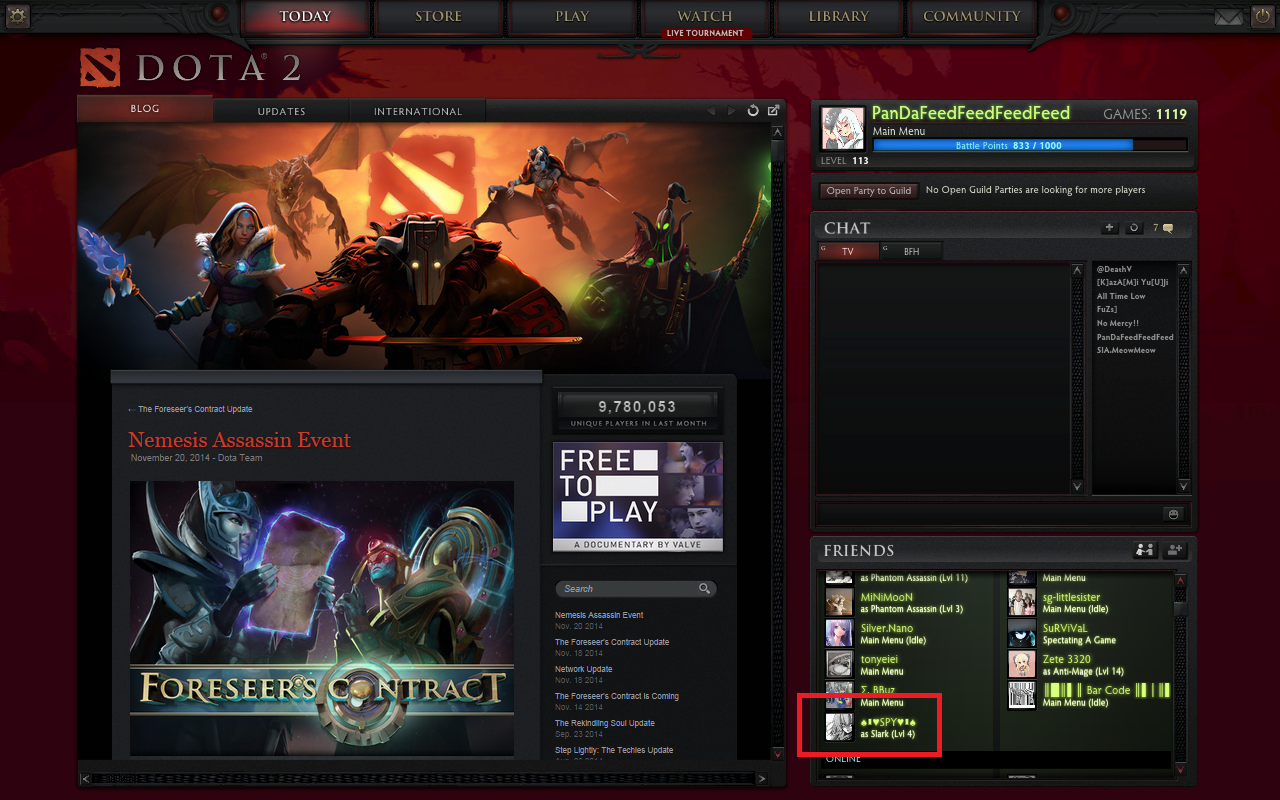Open The Foreseer's Contract Is Coming link
Image resolution: width=1280 pixels, height=800 pixels.
point(617,696)
